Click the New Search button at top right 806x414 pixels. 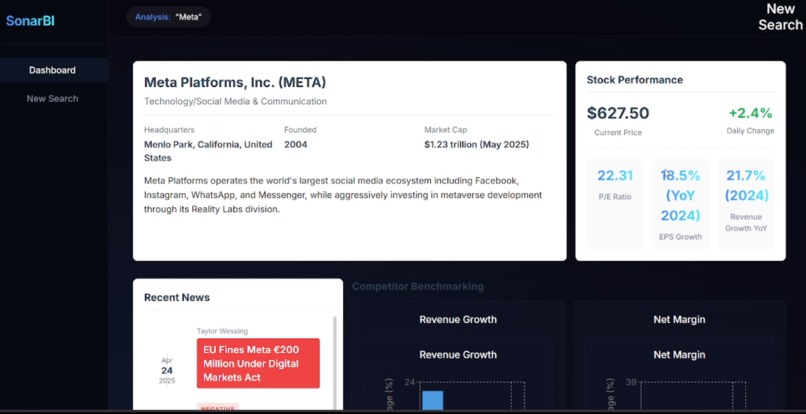(780, 16)
